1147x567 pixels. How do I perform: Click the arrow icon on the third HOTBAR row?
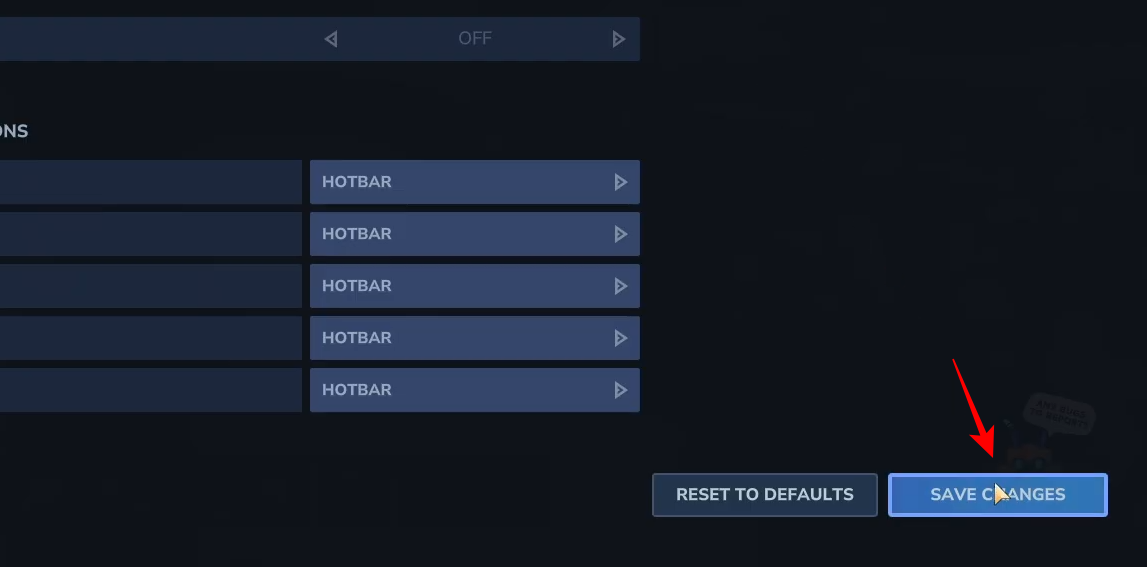pyautogui.click(x=620, y=286)
